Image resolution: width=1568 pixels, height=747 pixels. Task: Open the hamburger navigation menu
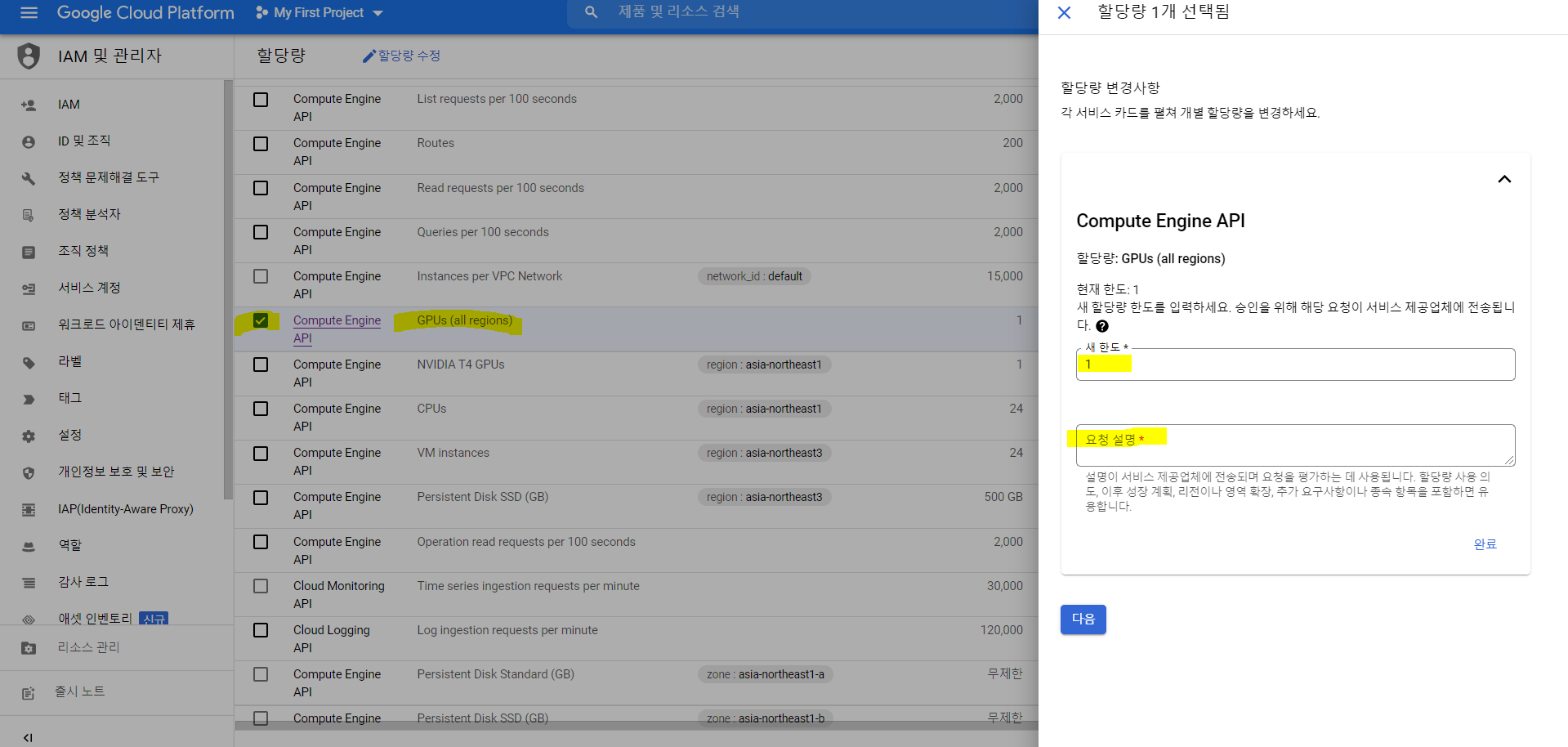pos(29,13)
